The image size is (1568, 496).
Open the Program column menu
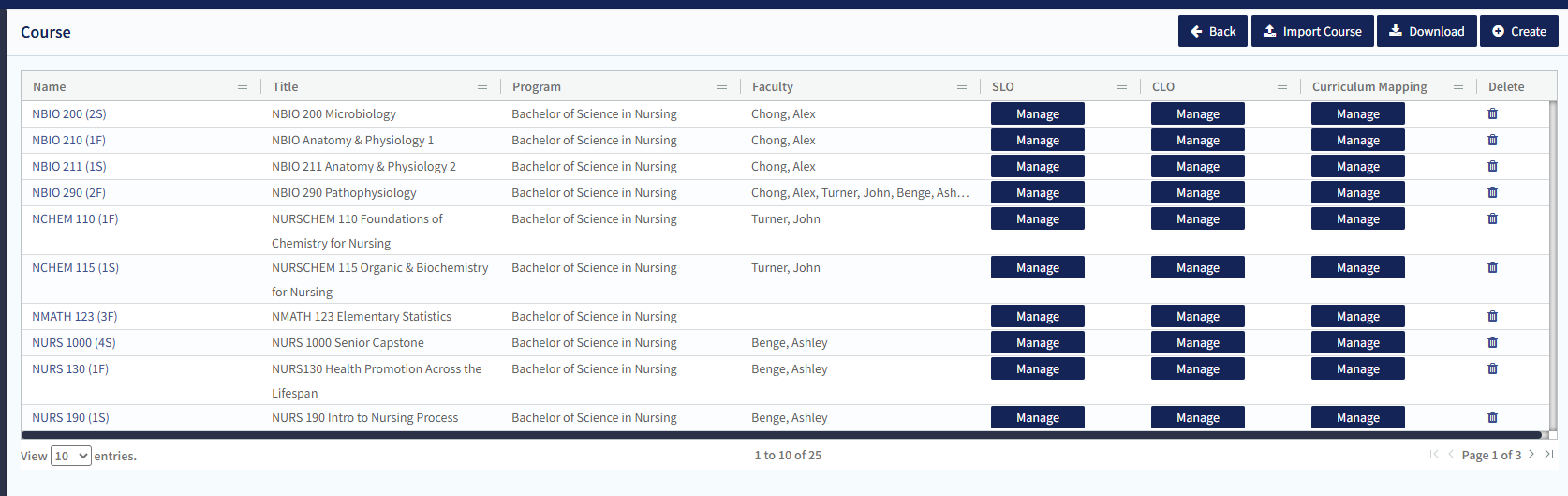coord(722,86)
